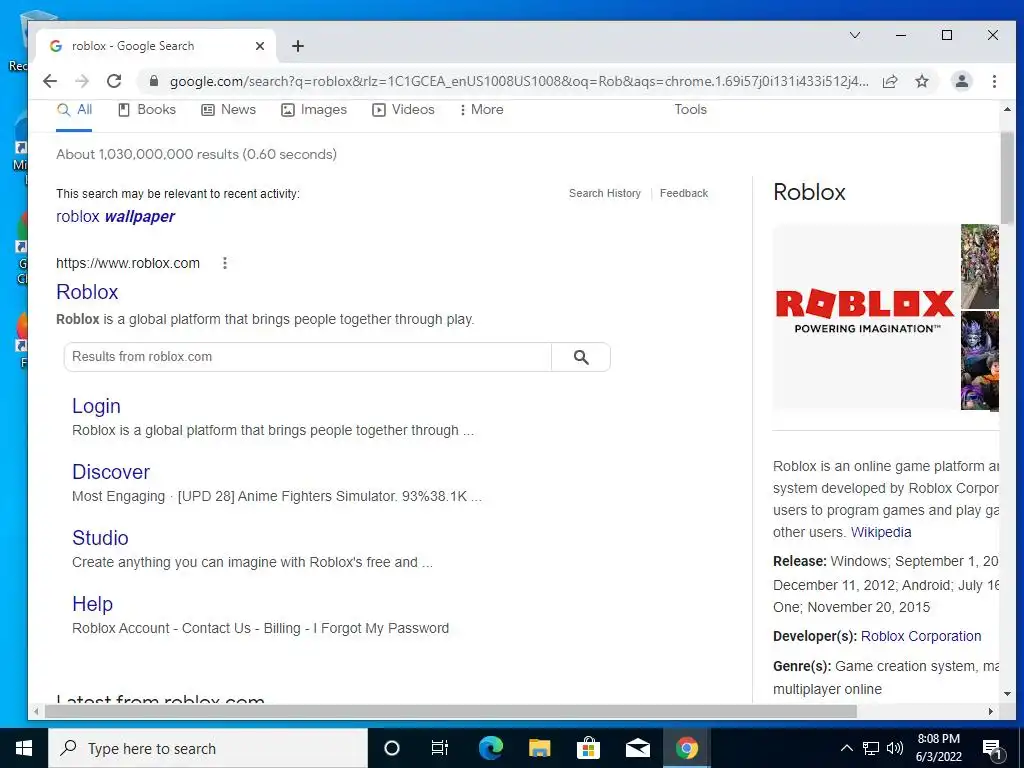1024x768 pixels.
Task: Click the vertical scrollbar thumb
Action: (1006, 178)
